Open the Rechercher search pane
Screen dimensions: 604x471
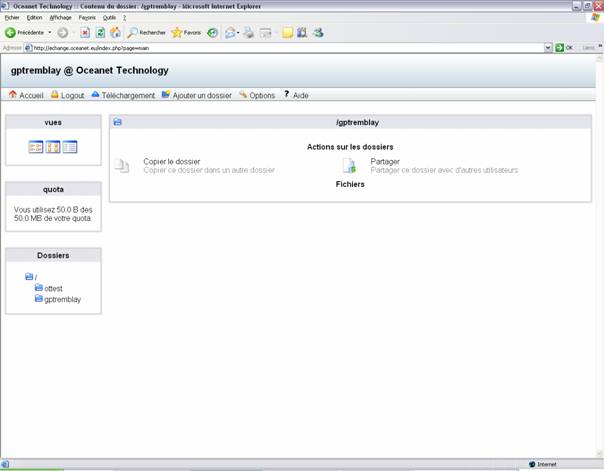[146, 33]
